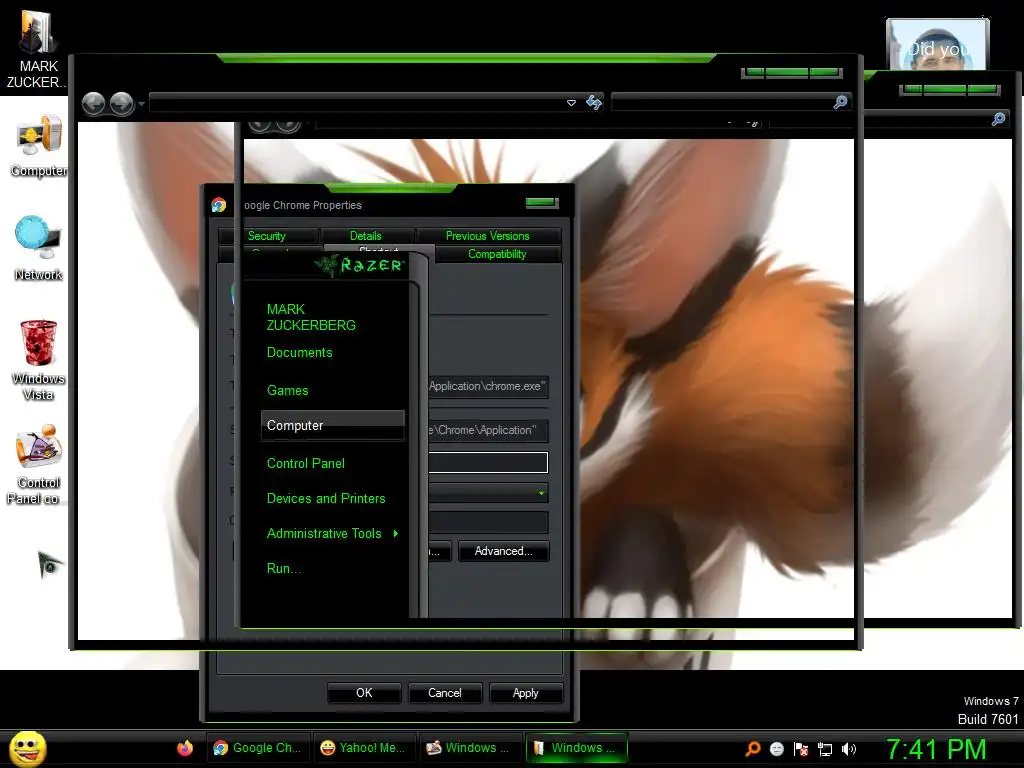
Task: Click the Advanced... button
Action: [504, 551]
